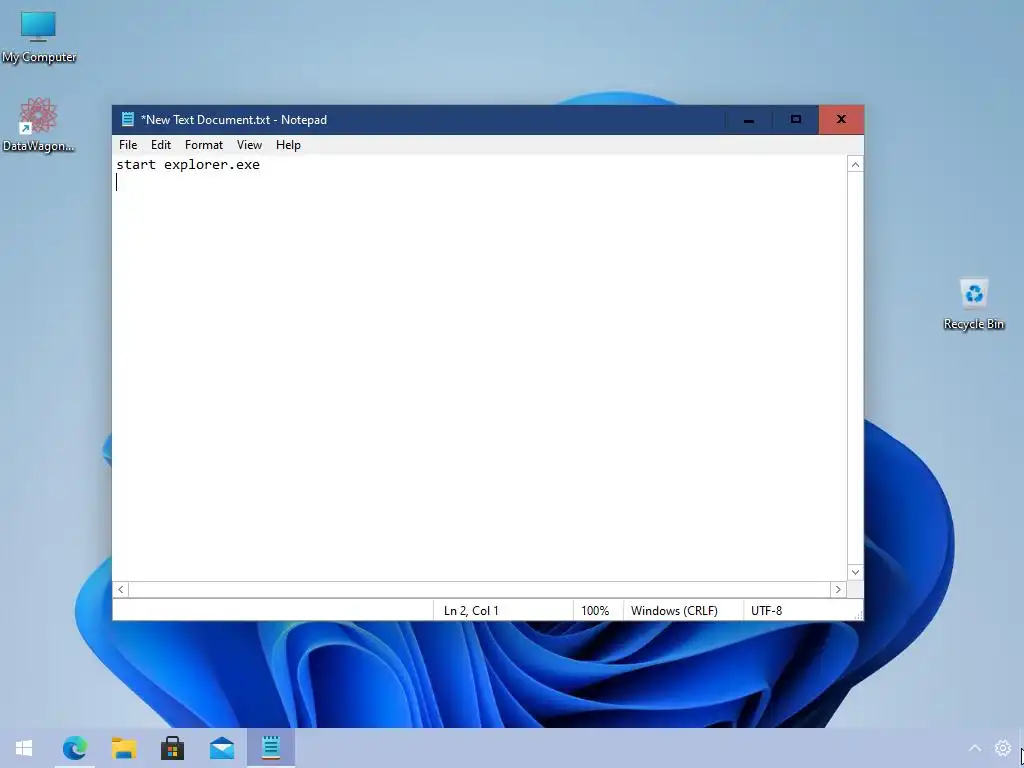Viewport: 1024px width, 768px height.
Task: Click the '100%' zoom status entry
Action: point(595,611)
